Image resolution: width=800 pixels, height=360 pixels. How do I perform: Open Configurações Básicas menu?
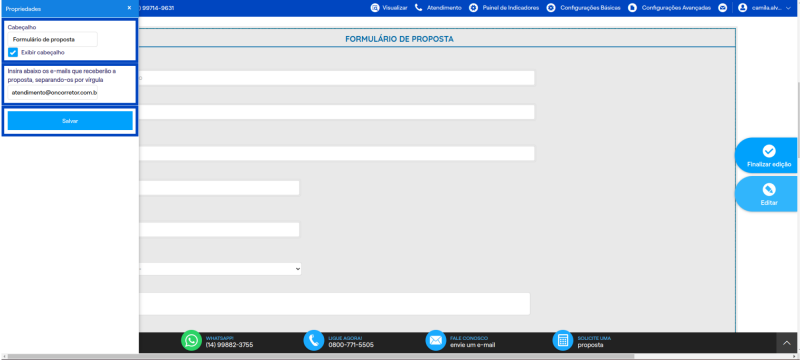click(584, 8)
